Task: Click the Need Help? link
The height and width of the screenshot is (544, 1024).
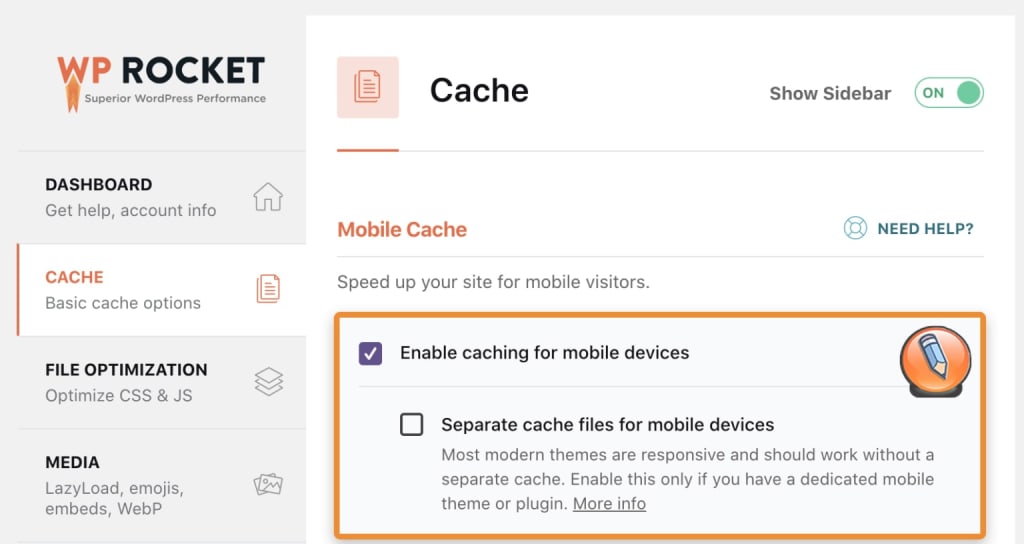Action: (x=925, y=229)
